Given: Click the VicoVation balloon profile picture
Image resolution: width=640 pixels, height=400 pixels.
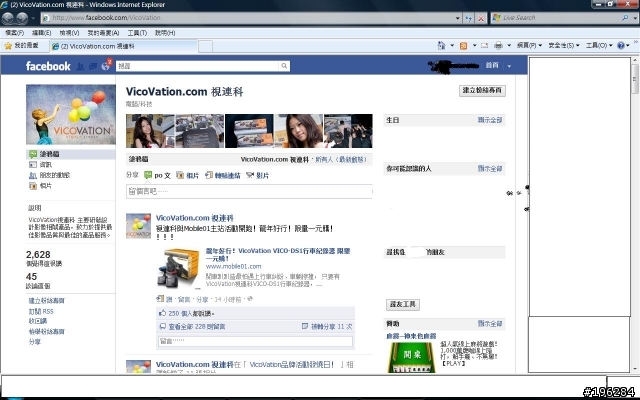Looking at the screenshot, I should (x=71, y=115).
